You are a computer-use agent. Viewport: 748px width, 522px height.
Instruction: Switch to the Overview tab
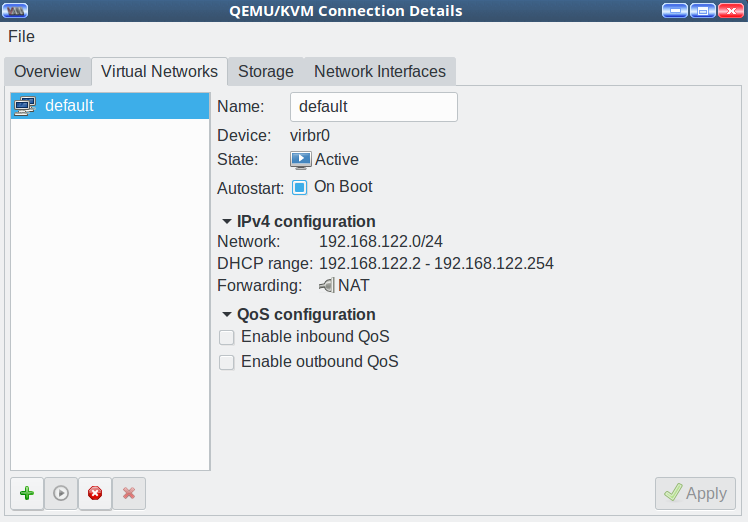click(x=47, y=72)
